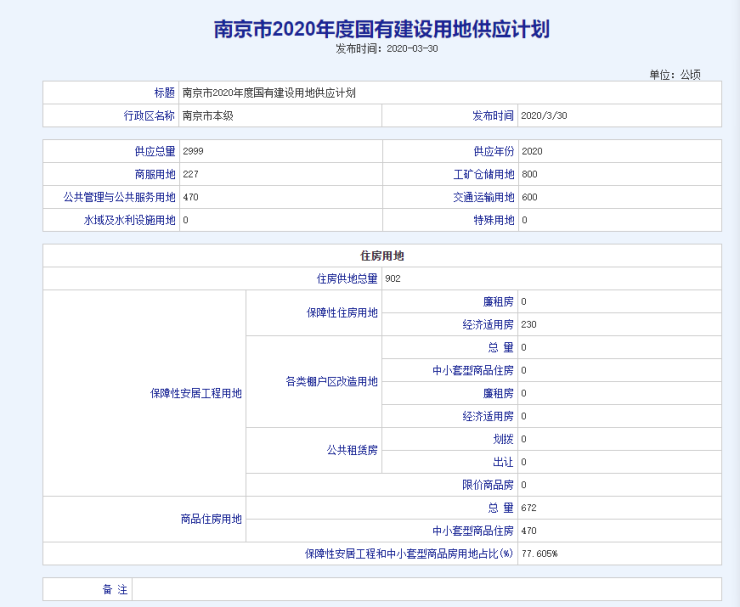Screen dimensions: 740x607
Task: Click the 廉租房 label under 各类棚户区改造用地
Action: (x=498, y=393)
